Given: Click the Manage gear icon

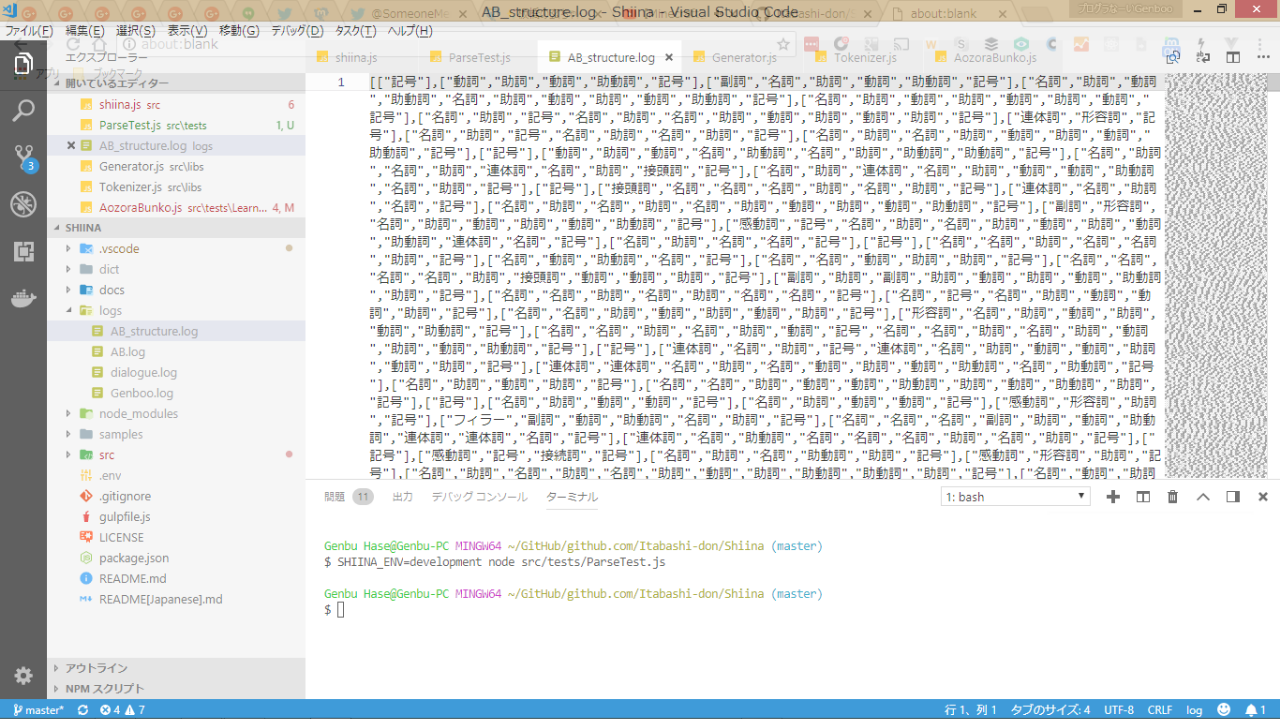Looking at the screenshot, I should click(x=23, y=676).
